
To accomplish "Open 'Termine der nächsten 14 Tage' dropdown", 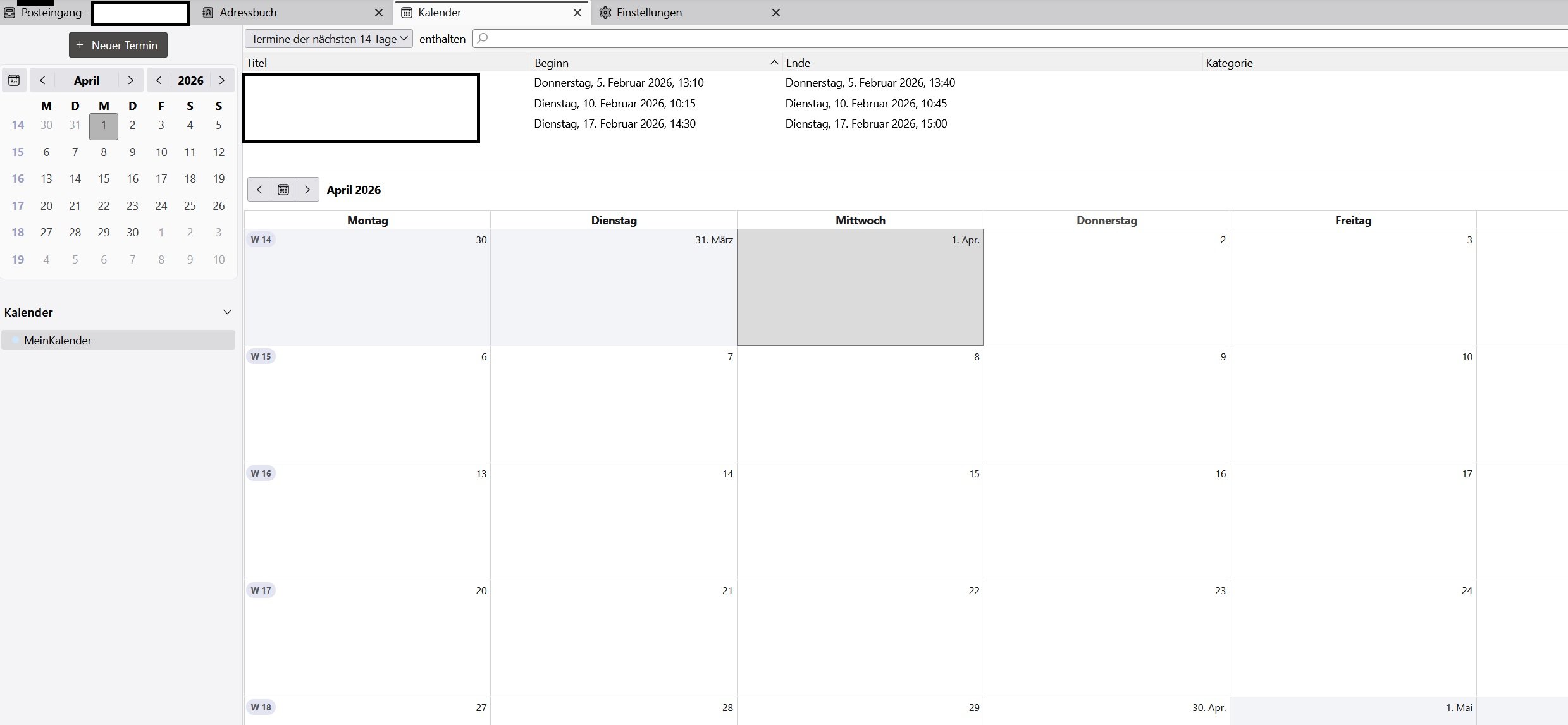I will coord(328,39).
